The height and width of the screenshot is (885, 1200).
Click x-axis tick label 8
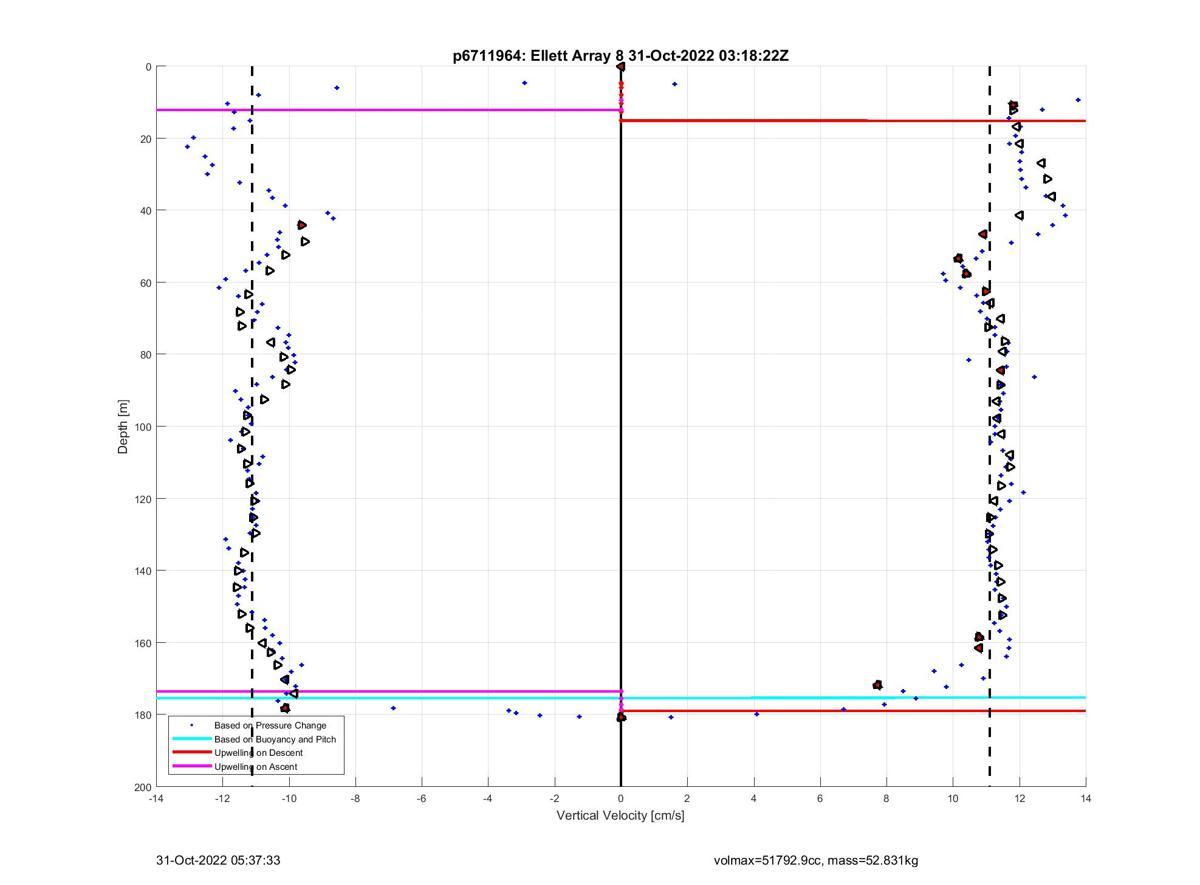[x=886, y=798]
